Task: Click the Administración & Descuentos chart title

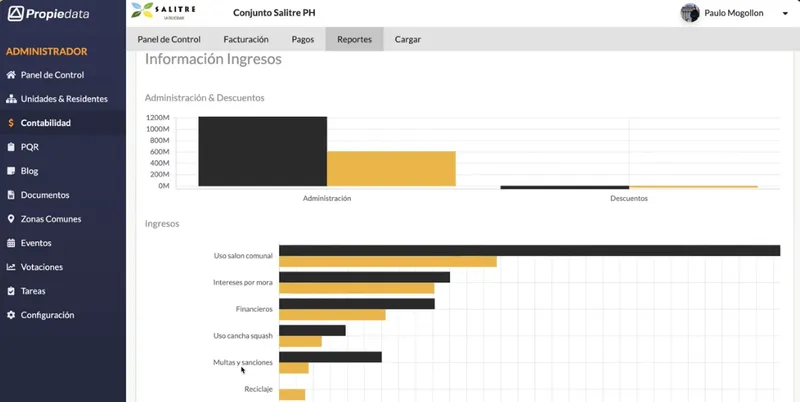Action: pos(205,97)
